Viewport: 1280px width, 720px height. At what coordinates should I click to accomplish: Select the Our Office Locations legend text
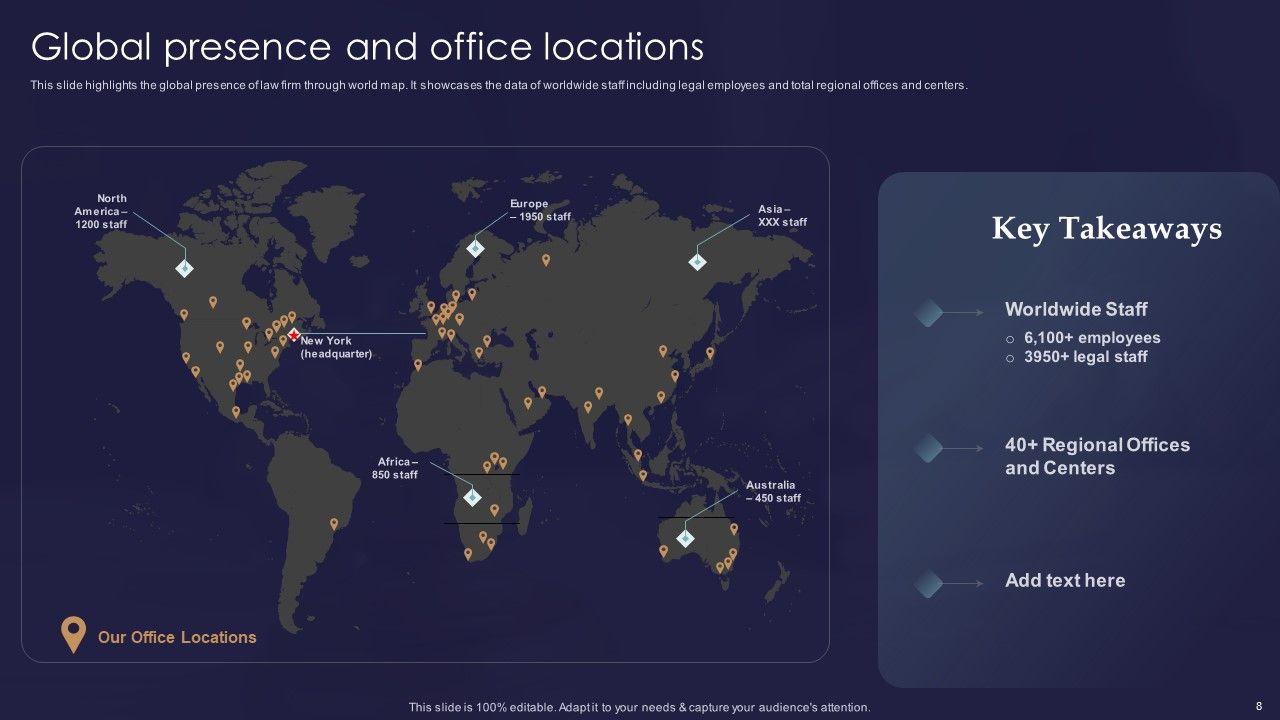(x=177, y=637)
